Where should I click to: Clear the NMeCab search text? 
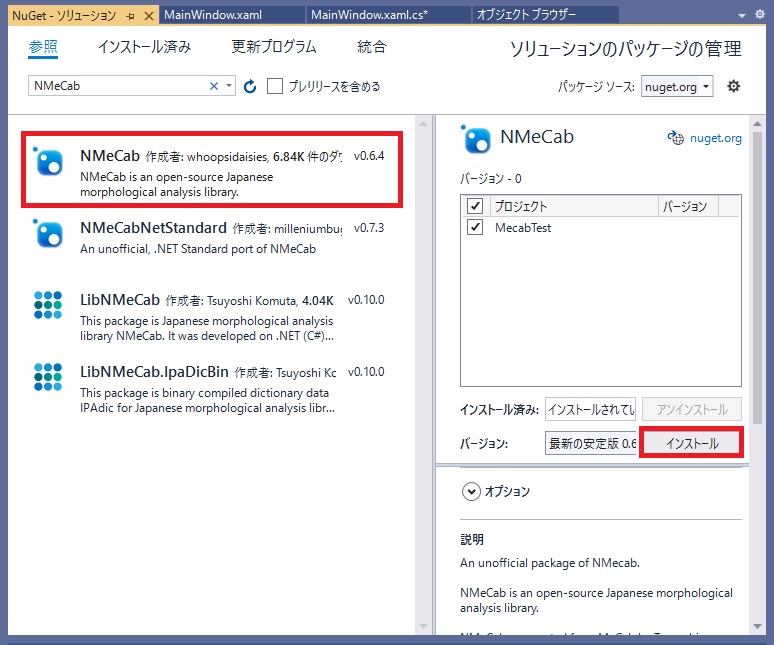(214, 86)
